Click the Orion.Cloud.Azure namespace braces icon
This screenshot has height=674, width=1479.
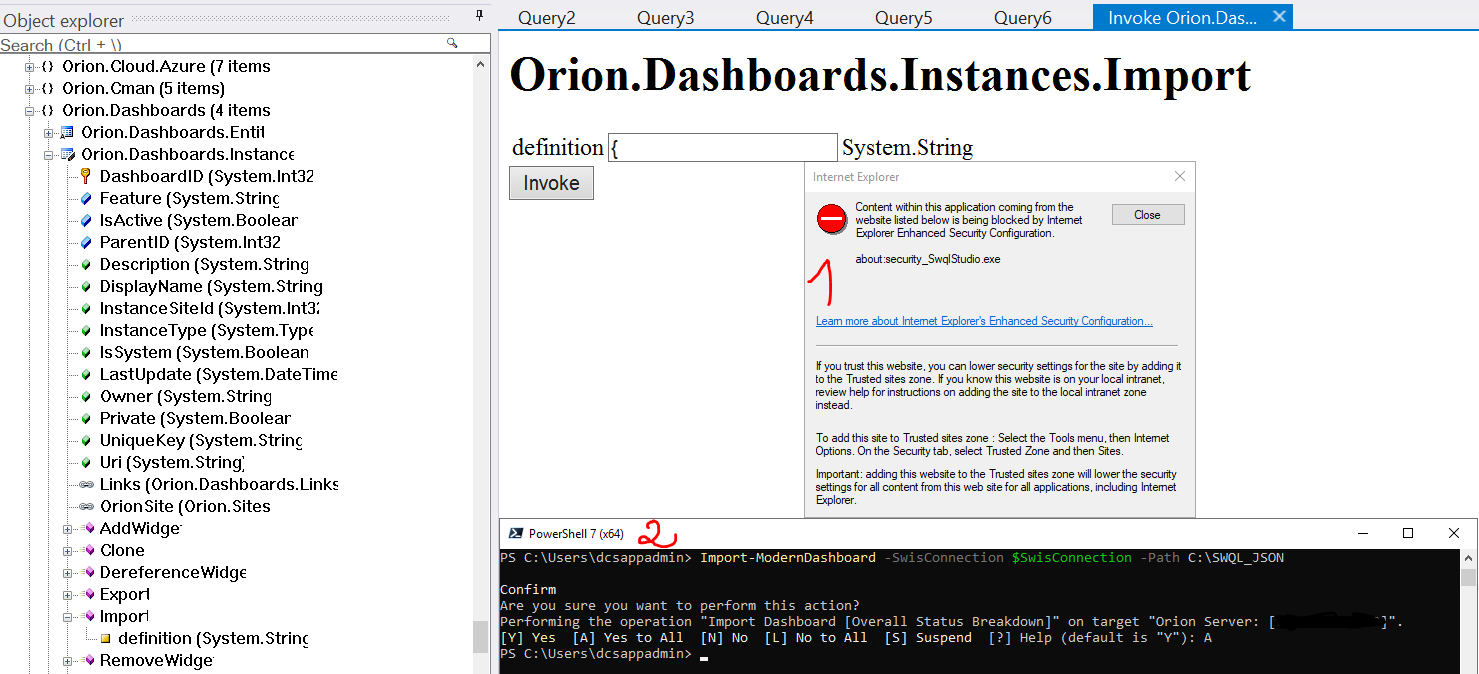click(47, 67)
